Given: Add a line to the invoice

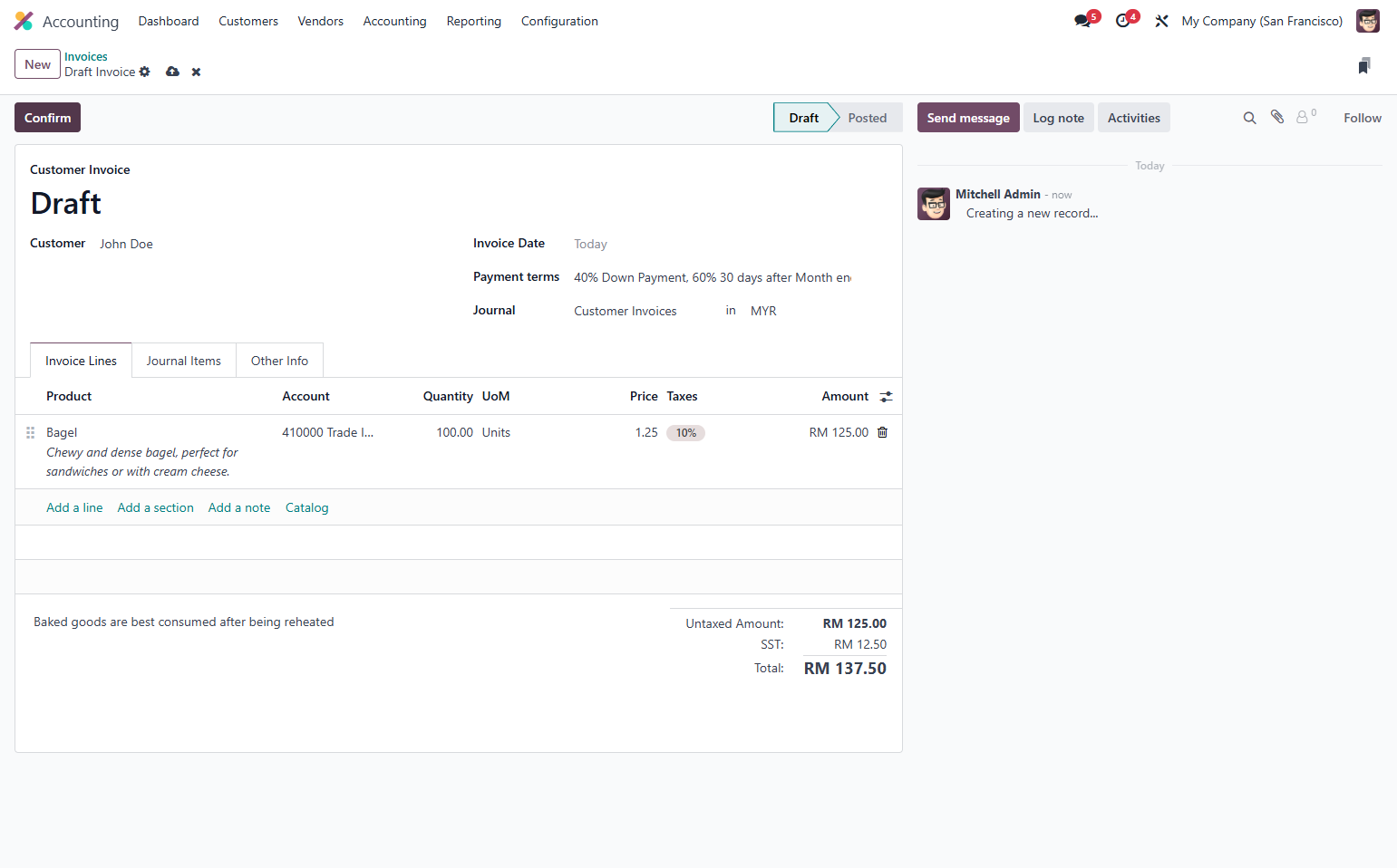Looking at the screenshot, I should point(74,507).
